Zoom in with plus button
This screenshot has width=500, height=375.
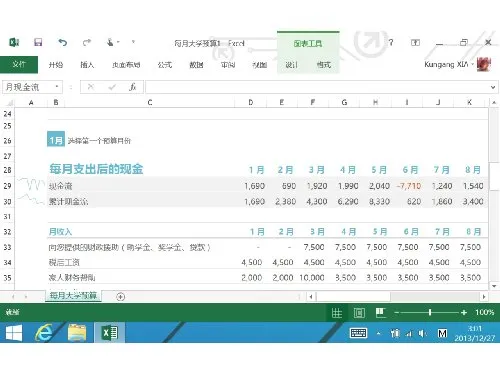click(x=464, y=313)
